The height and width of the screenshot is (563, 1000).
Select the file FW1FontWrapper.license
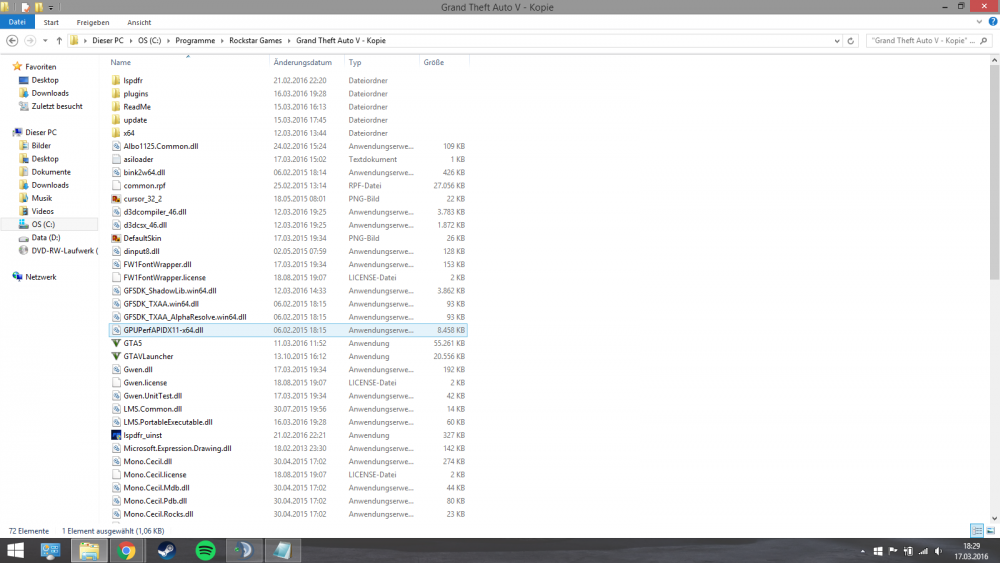click(x=165, y=277)
